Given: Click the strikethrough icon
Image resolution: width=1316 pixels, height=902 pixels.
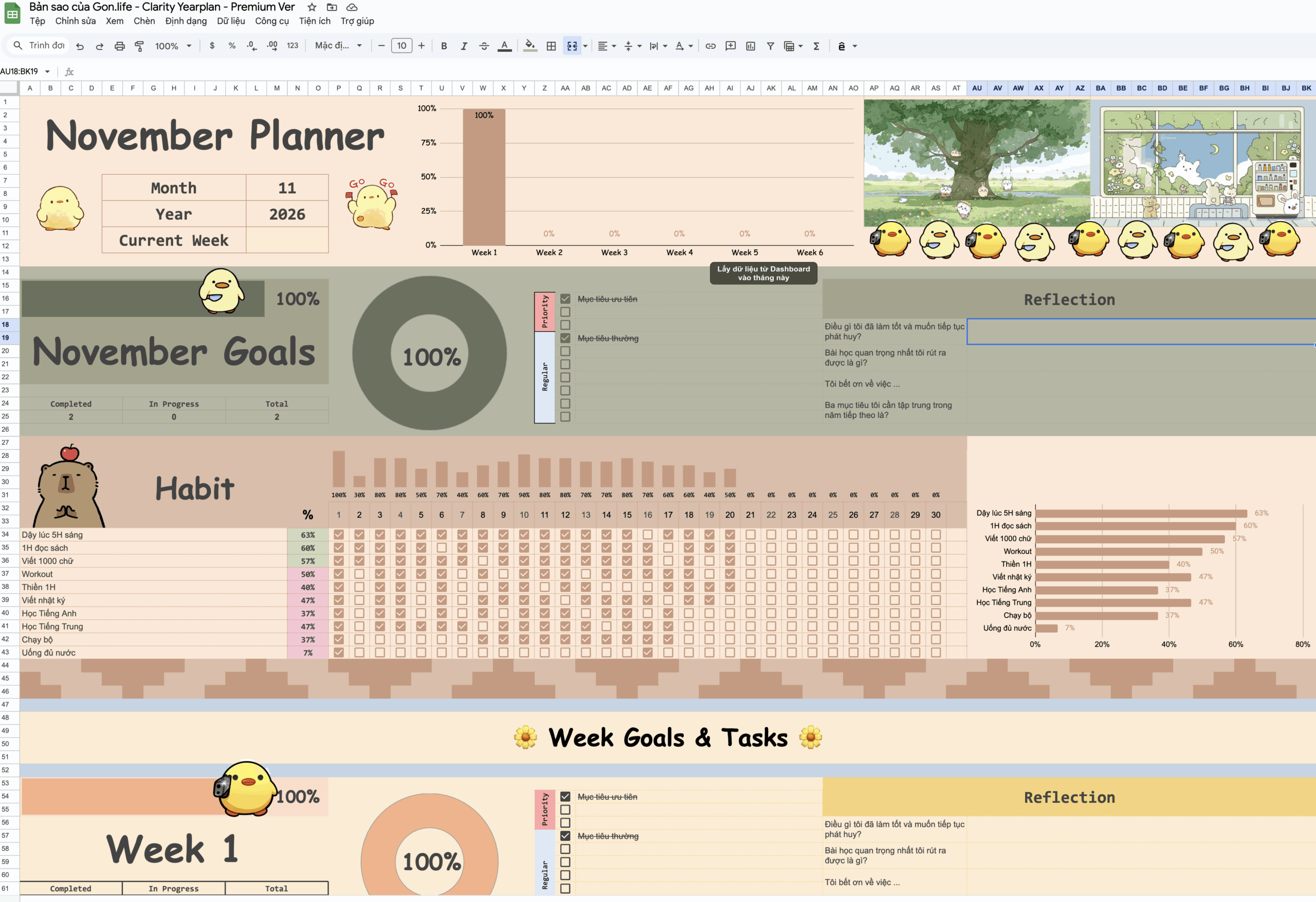Looking at the screenshot, I should (x=484, y=46).
